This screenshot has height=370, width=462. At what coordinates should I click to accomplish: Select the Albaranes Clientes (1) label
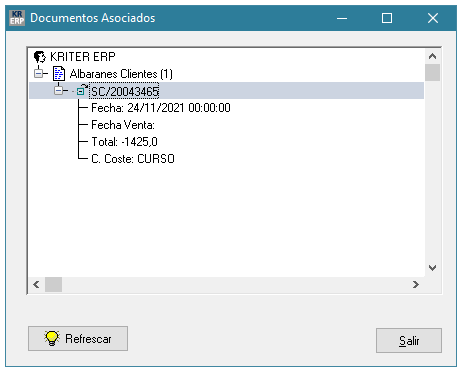click(121, 74)
